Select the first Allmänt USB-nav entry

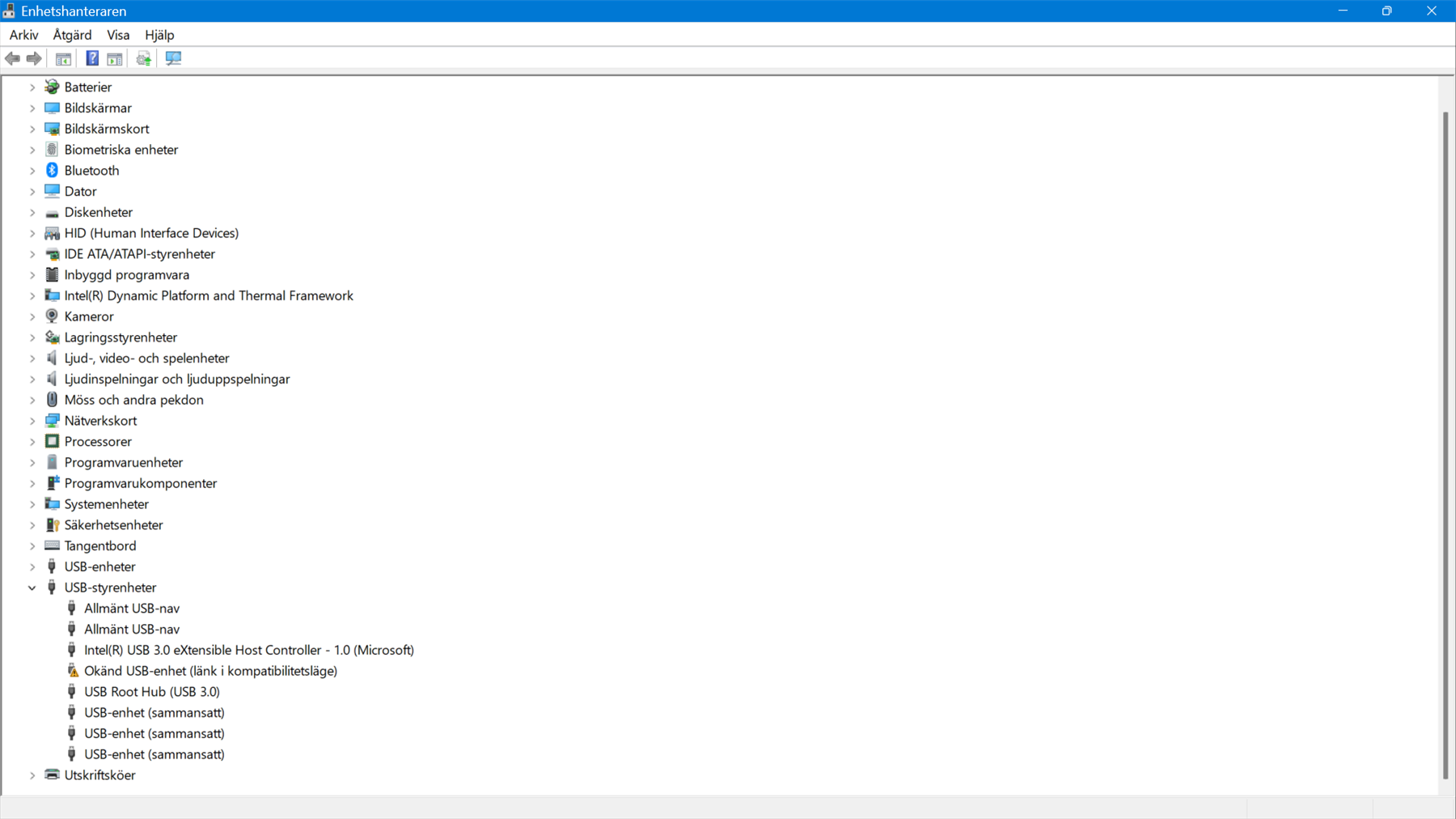click(x=133, y=608)
